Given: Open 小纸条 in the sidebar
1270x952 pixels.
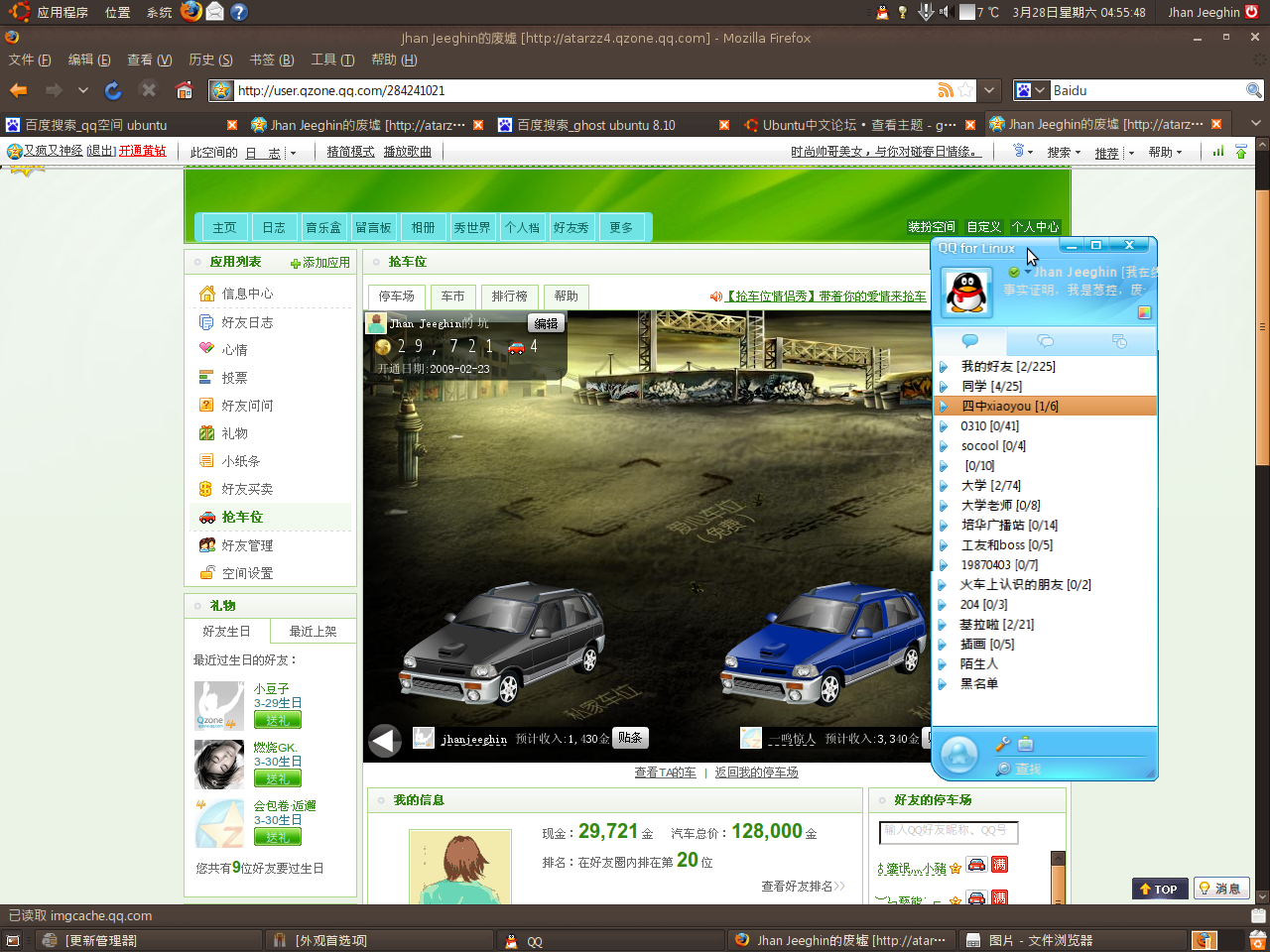Looking at the screenshot, I should pyautogui.click(x=241, y=461).
